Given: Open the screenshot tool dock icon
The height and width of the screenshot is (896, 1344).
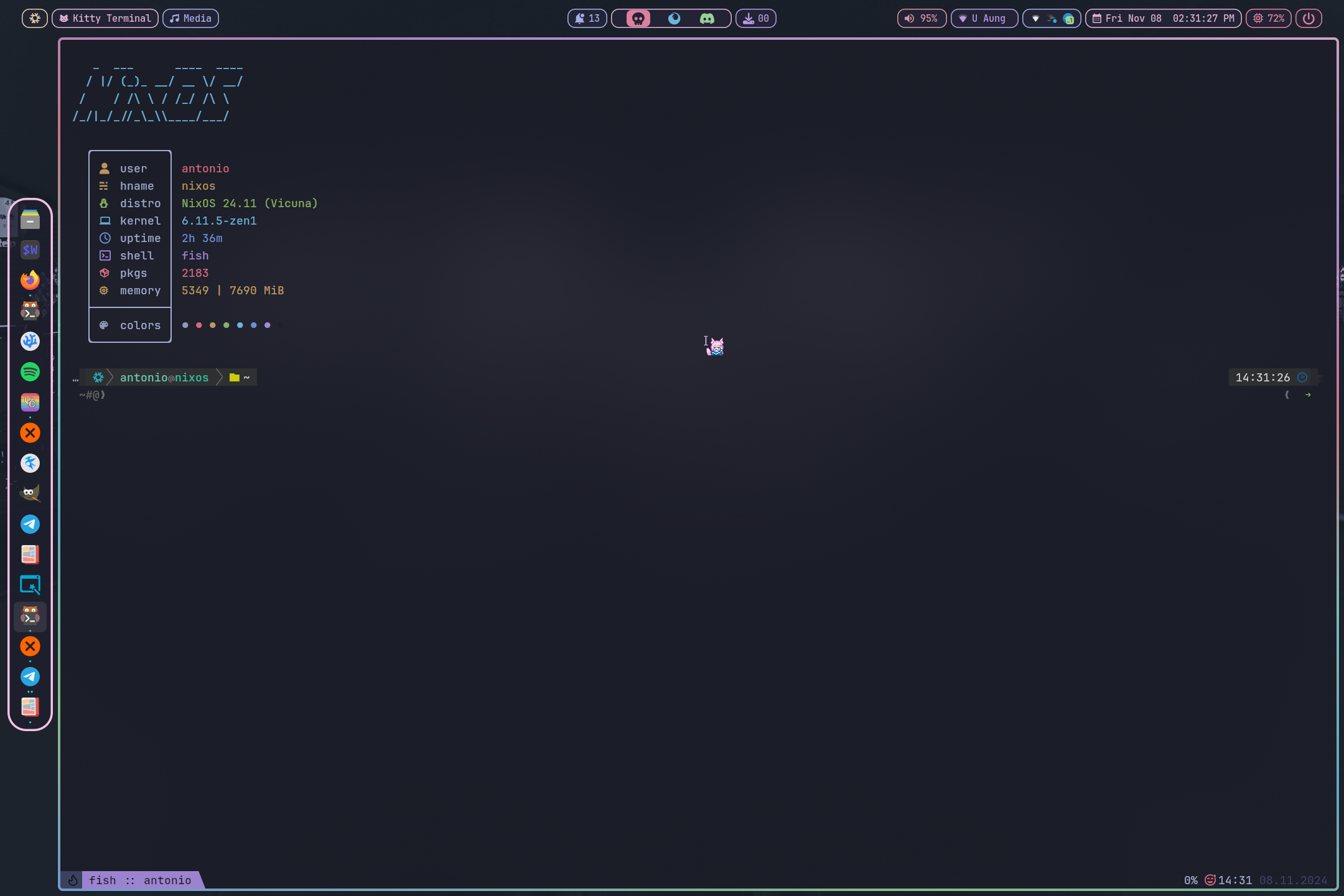Looking at the screenshot, I should 30,585.
